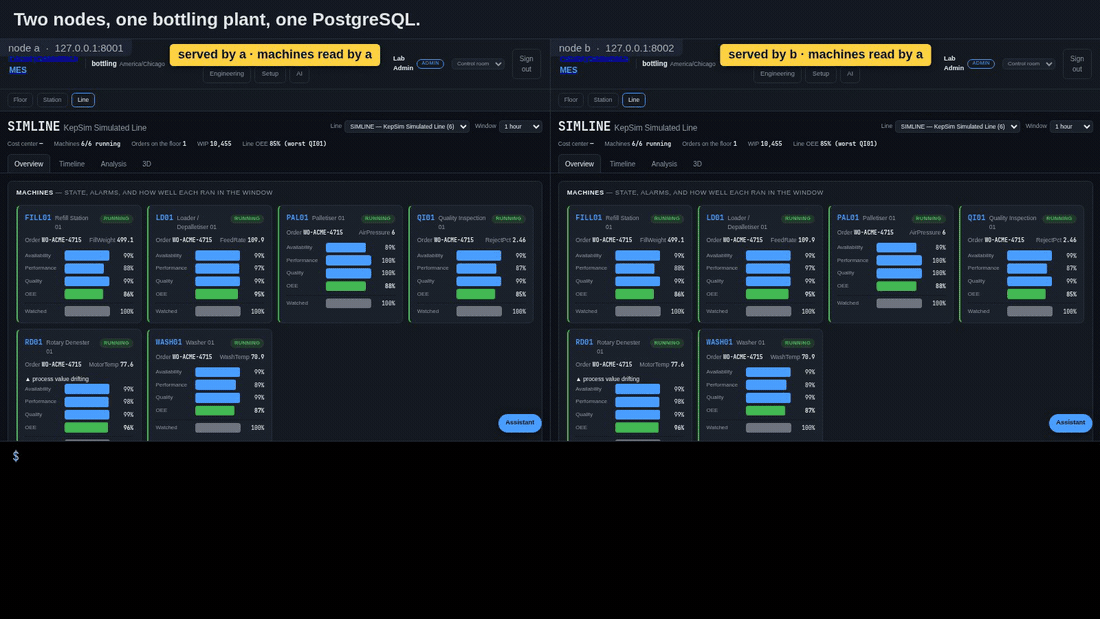Click the AI button in node a pane

pos(300,74)
